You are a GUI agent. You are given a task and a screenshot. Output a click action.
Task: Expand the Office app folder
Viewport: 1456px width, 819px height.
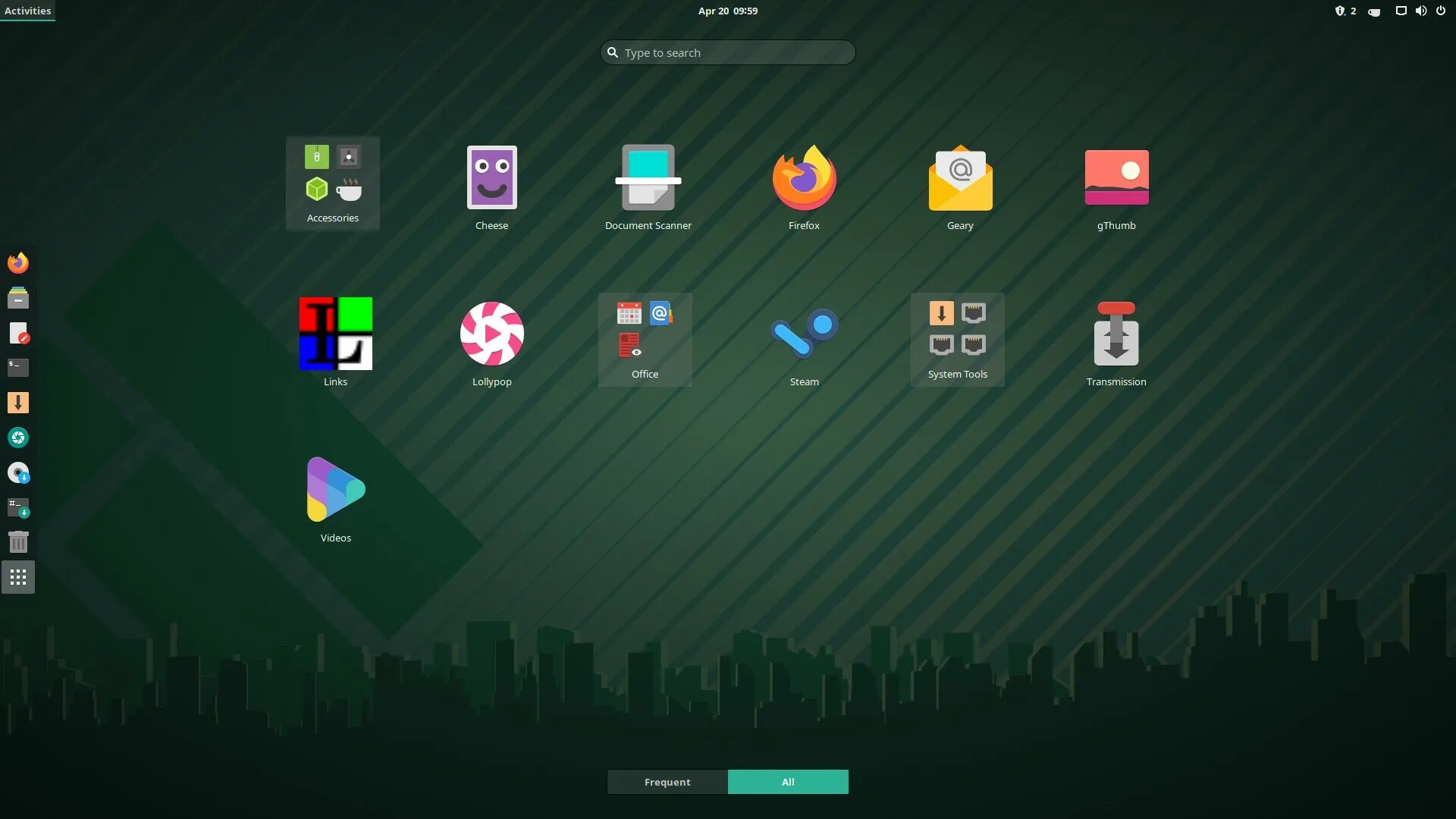(x=645, y=339)
